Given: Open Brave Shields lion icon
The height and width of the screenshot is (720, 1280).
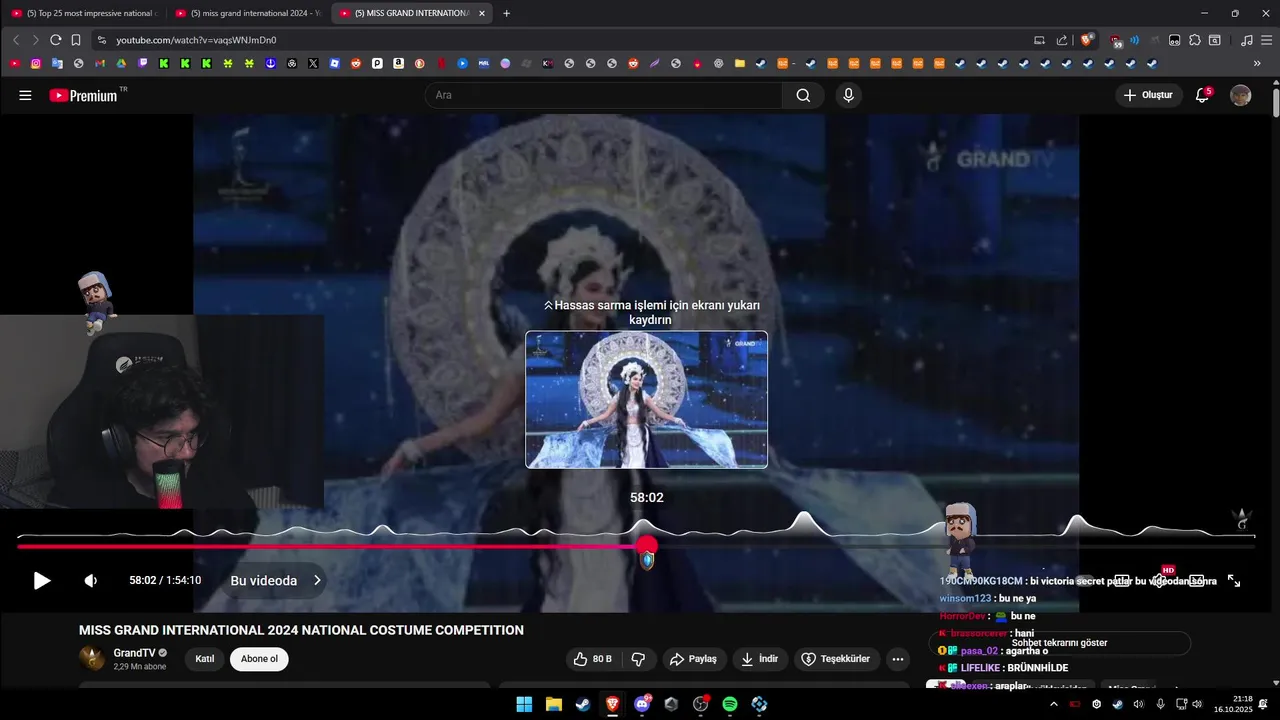Looking at the screenshot, I should click(x=1087, y=40).
